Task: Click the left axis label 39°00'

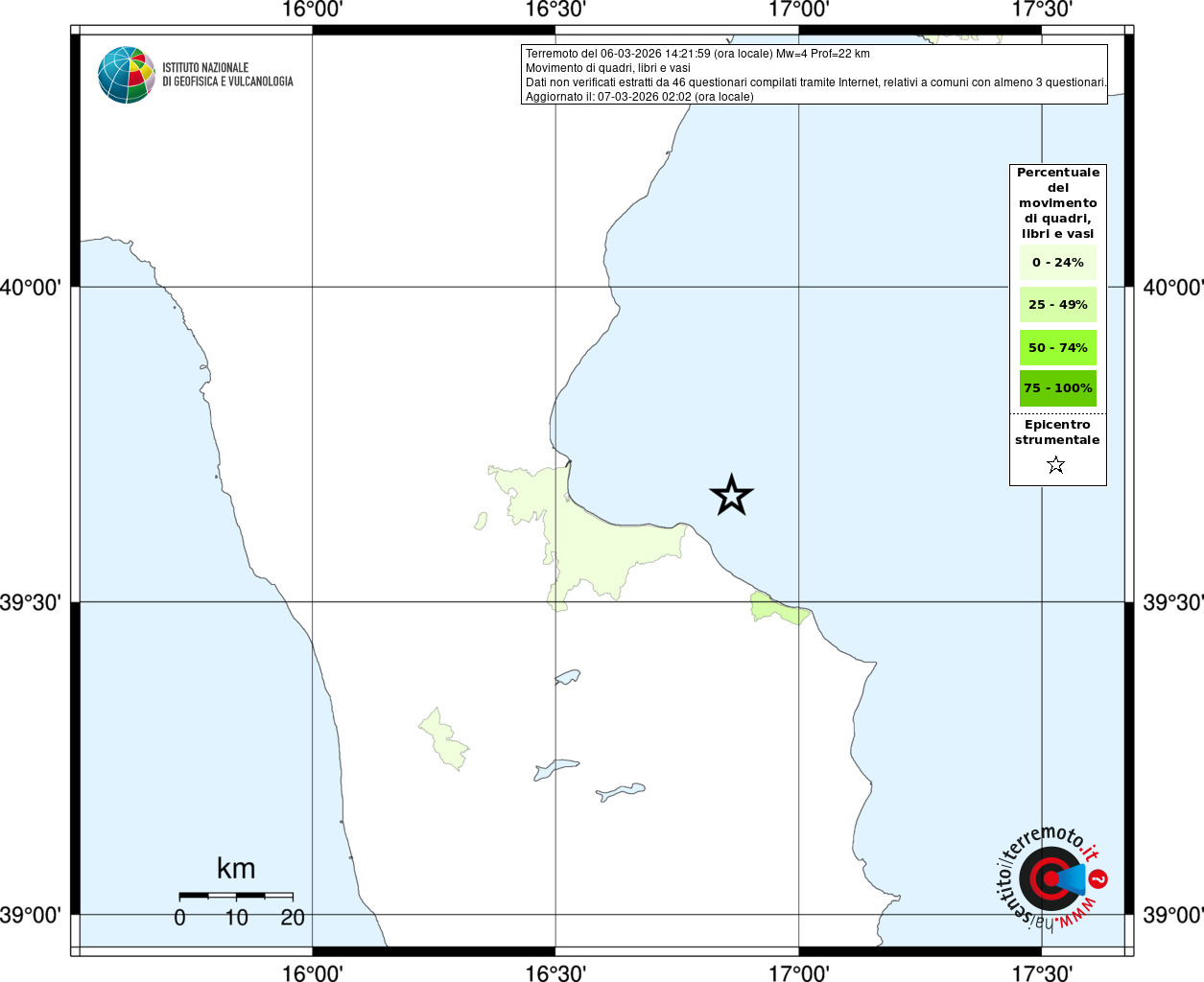Action: (x=31, y=915)
